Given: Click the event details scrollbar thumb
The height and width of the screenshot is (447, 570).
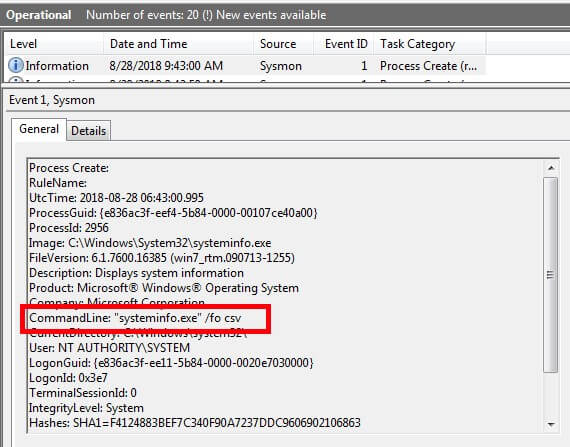Looking at the screenshot, I should pos(551,275).
